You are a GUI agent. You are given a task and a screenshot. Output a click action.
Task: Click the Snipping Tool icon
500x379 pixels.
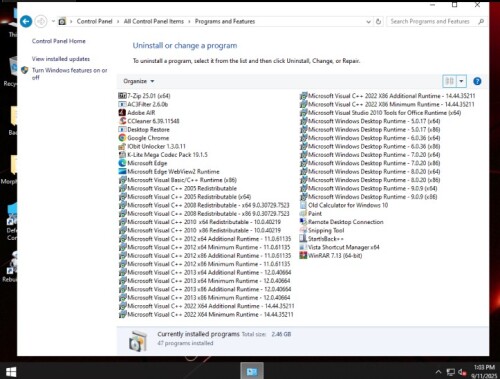303,230
